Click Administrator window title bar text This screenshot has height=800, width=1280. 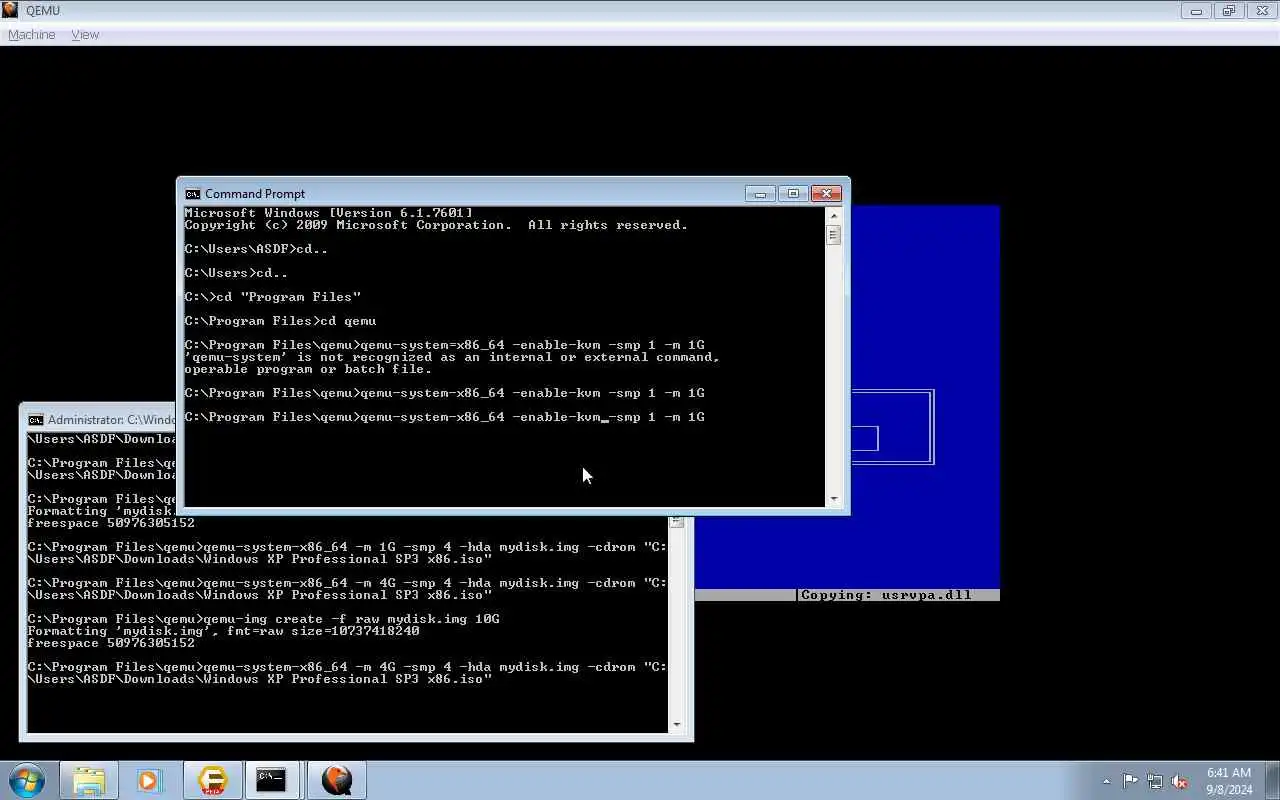pyautogui.click(x=112, y=420)
